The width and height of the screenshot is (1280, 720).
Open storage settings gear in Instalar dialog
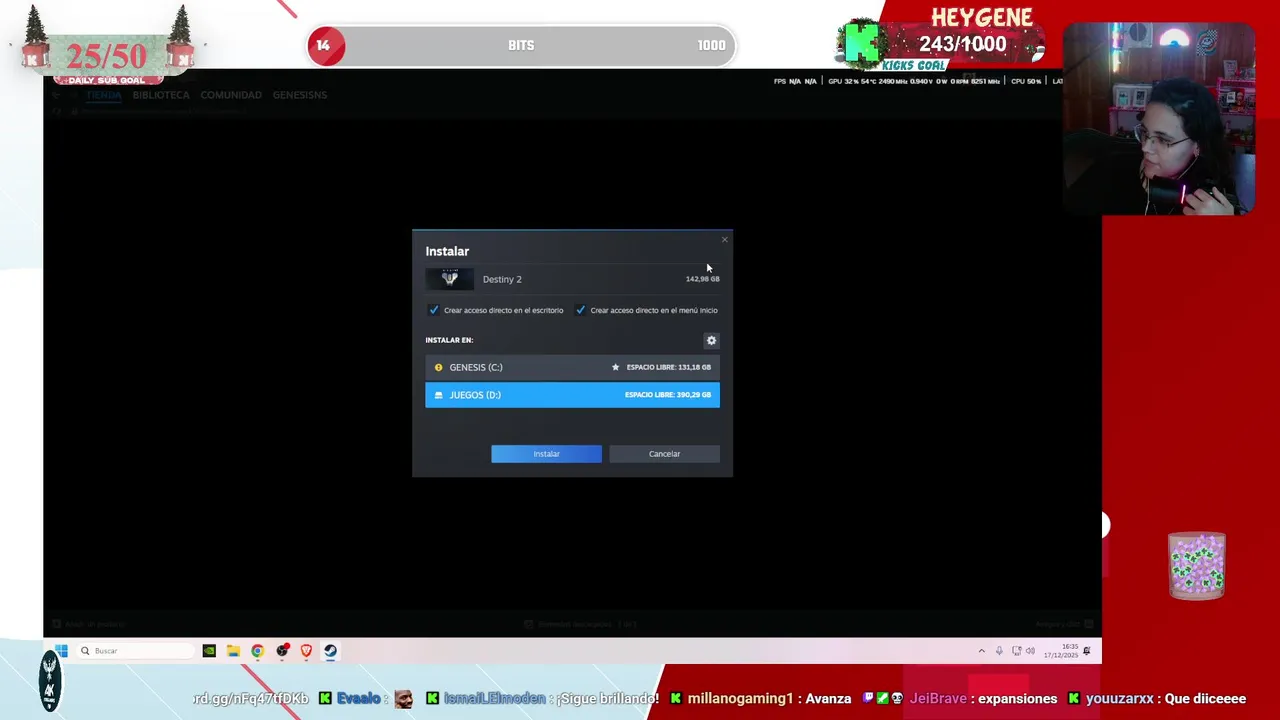click(x=711, y=340)
